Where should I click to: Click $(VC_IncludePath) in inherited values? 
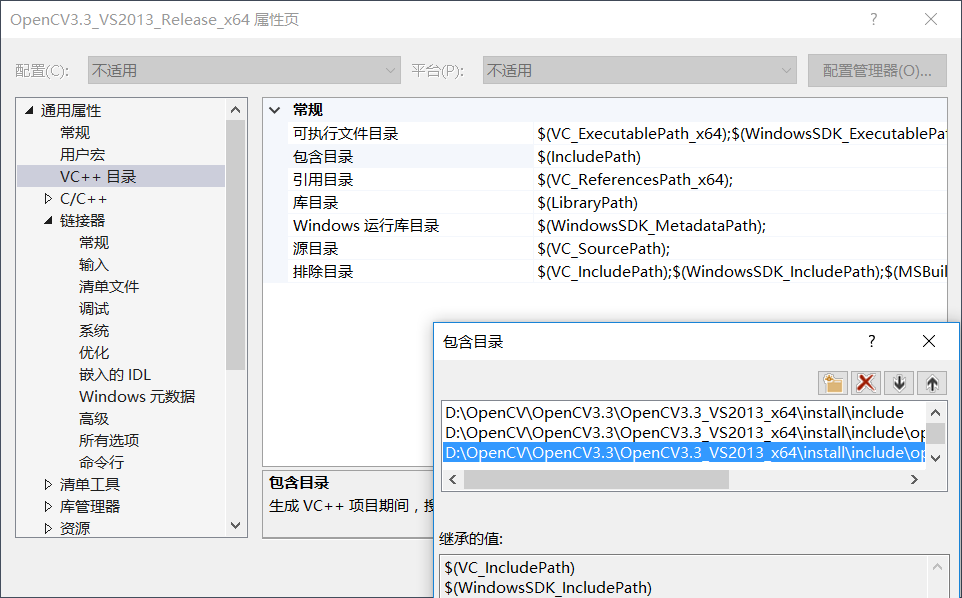point(510,567)
